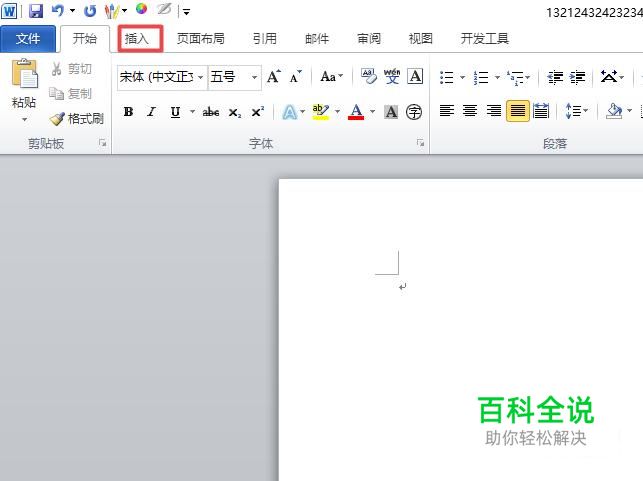Image resolution: width=643 pixels, height=481 pixels.
Task: Click the Clear Formatting eraser icon
Action: [369, 76]
